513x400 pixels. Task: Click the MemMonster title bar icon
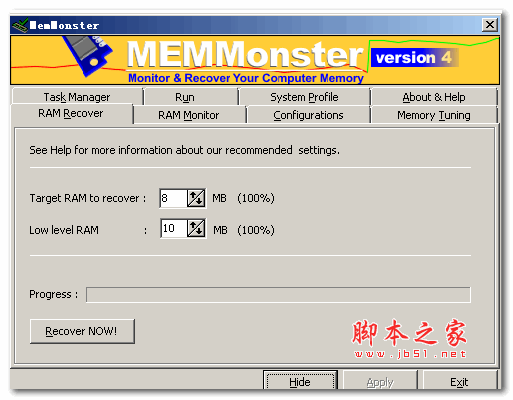click(20, 25)
